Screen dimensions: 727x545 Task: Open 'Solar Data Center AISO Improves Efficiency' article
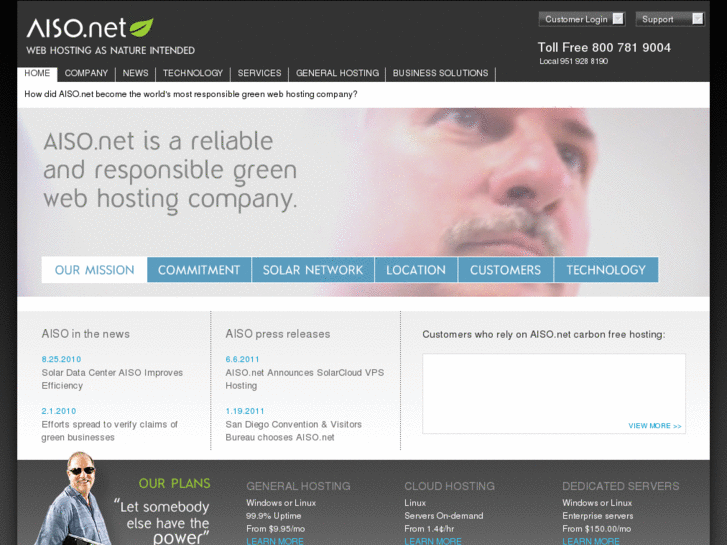pyautogui.click(x=112, y=379)
